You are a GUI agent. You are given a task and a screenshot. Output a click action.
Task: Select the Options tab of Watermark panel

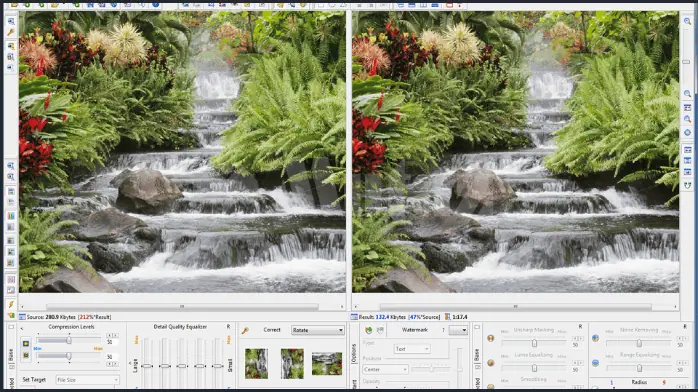click(x=354, y=354)
